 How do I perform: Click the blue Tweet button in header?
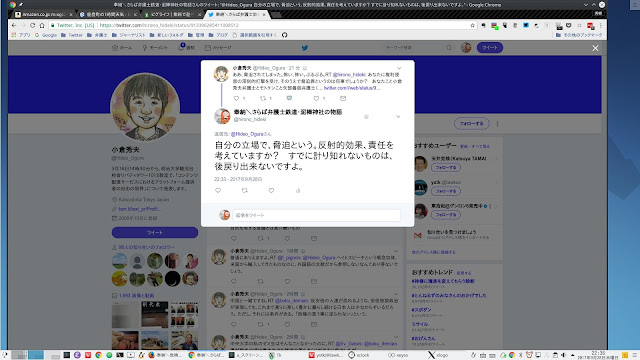(x=490, y=48)
